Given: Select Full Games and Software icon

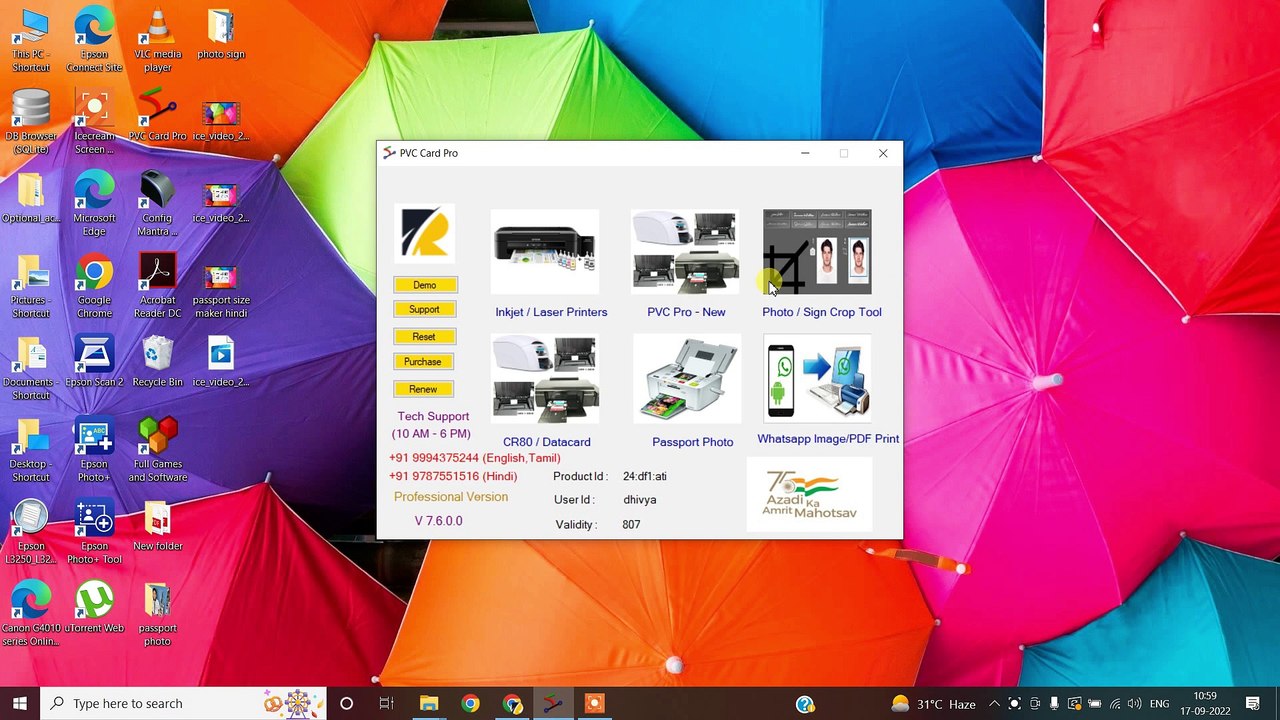Looking at the screenshot, I should pos(158,450).
